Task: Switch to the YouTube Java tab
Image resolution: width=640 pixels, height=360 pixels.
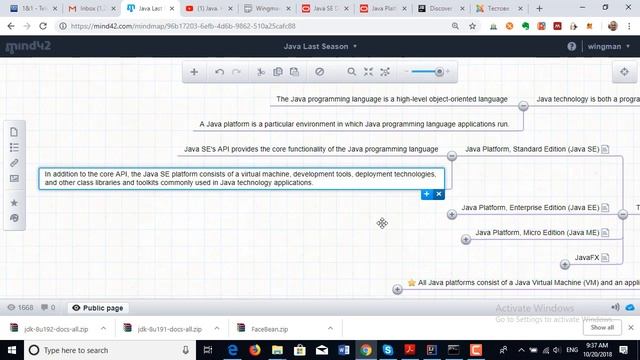Action: 209,8
